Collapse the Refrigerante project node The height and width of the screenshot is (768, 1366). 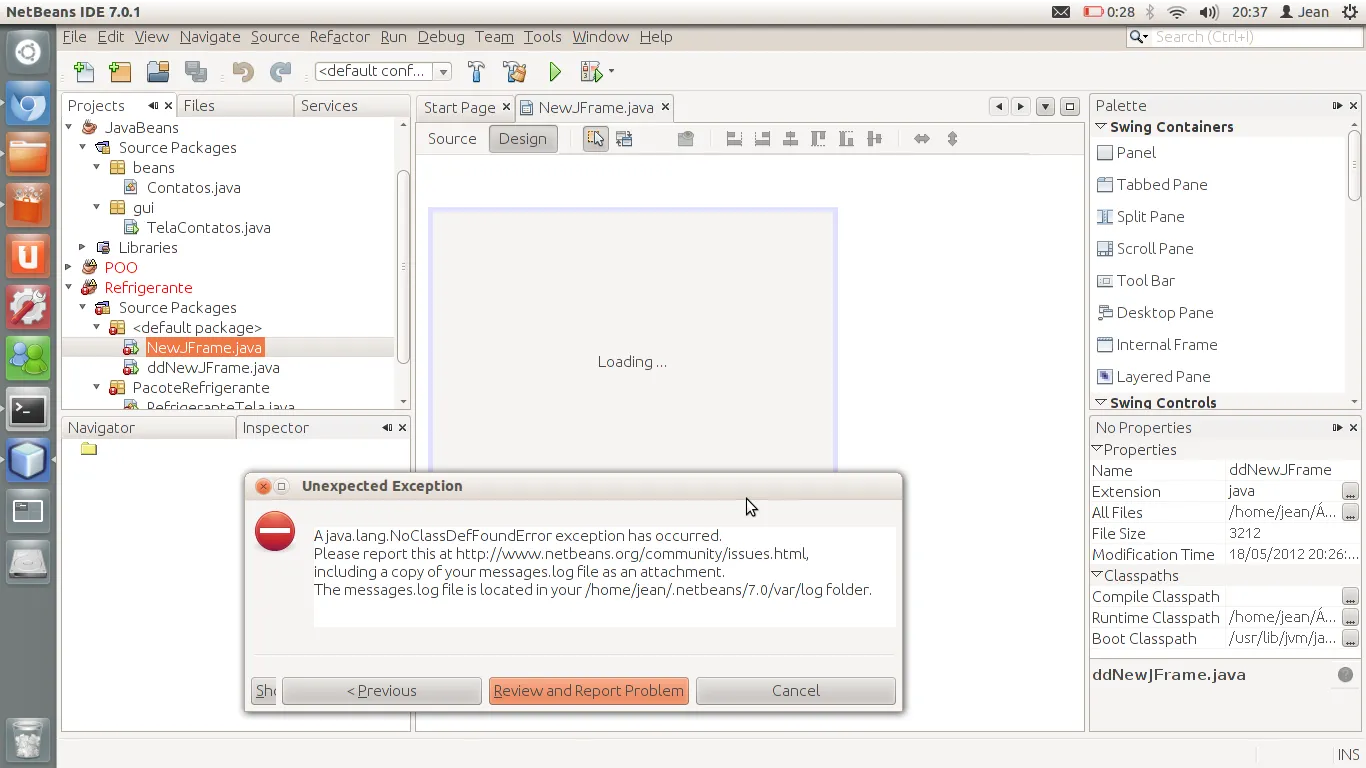(69, 287)
